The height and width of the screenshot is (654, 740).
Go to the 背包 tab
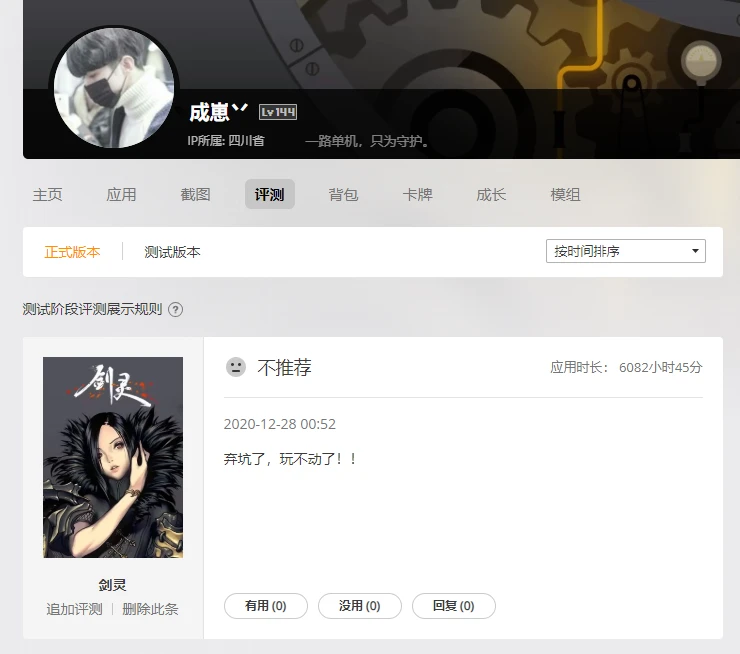click(343, 194)
